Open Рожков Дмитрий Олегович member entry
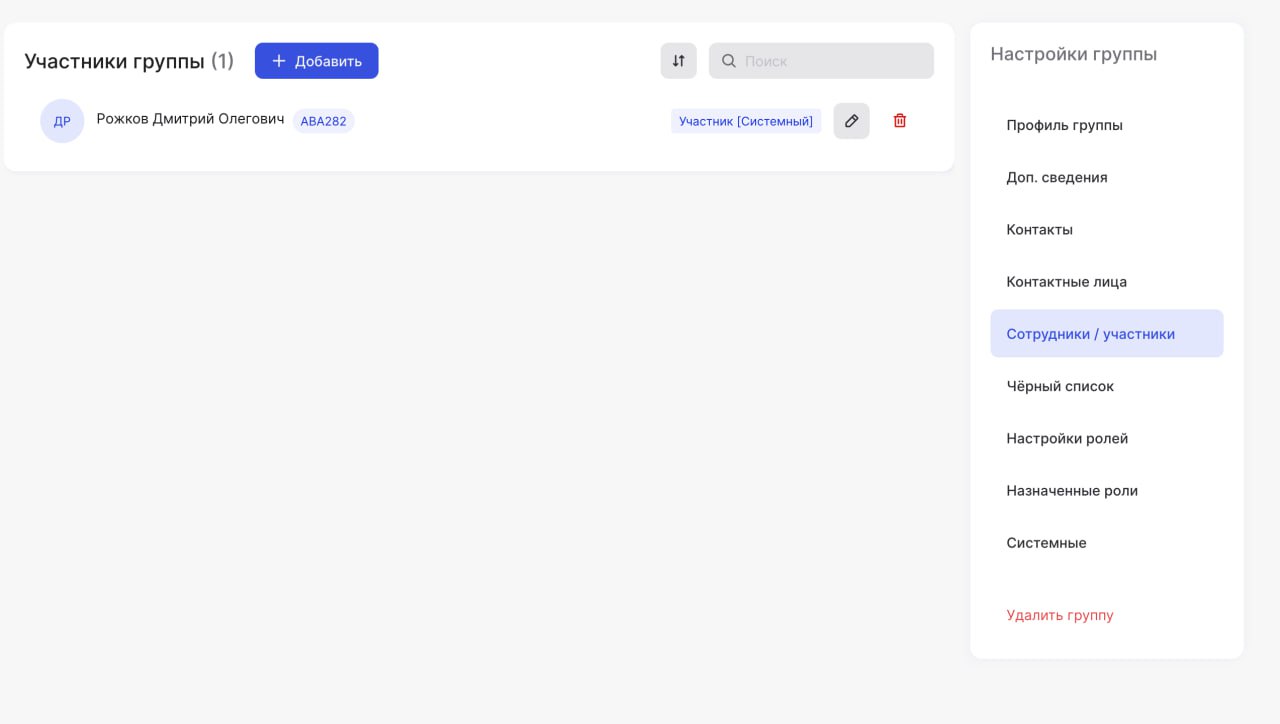This screenshot has width=1280, height=724. (x=190, y=119)
